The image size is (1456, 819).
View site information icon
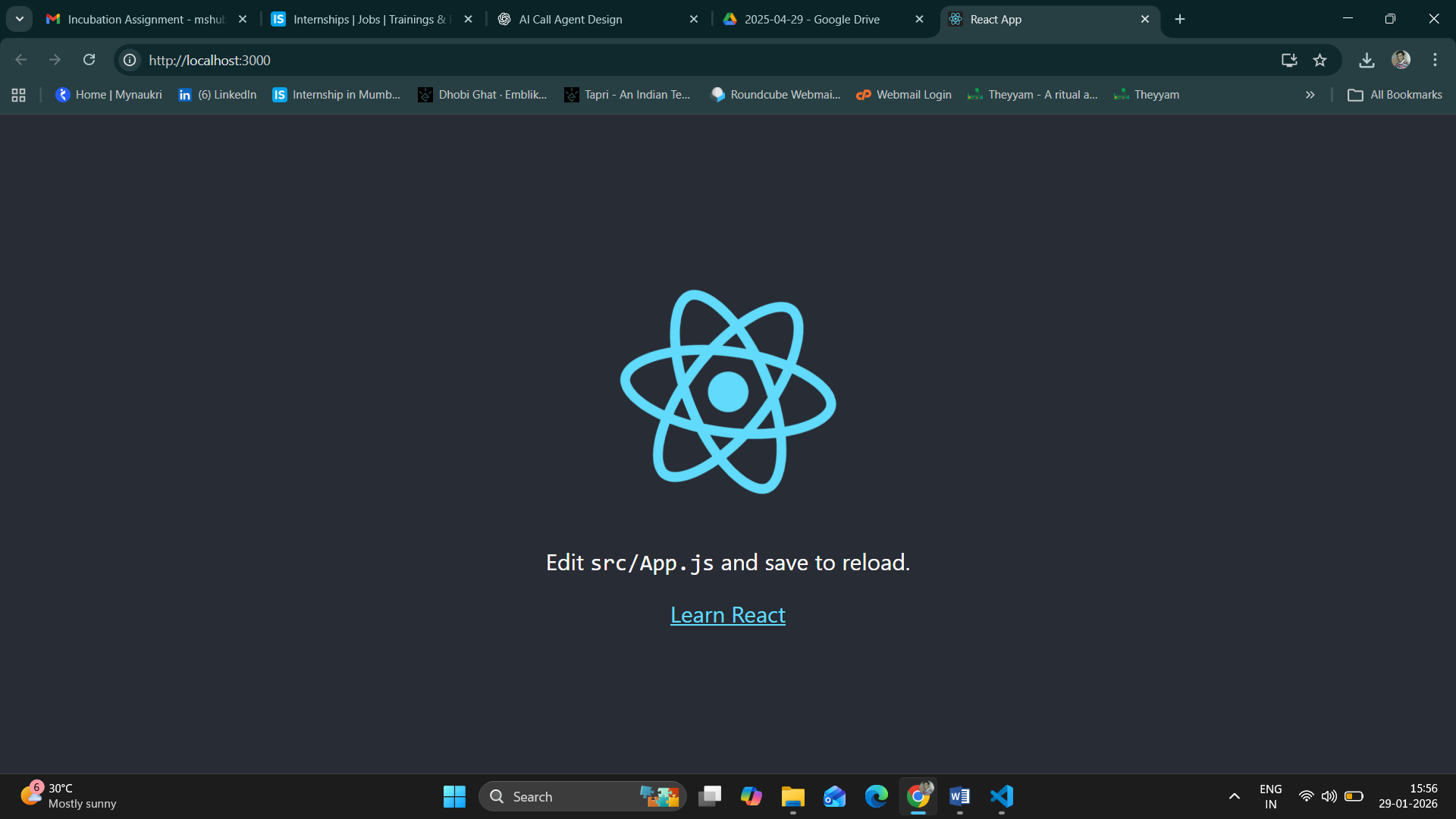coord(130,60)
